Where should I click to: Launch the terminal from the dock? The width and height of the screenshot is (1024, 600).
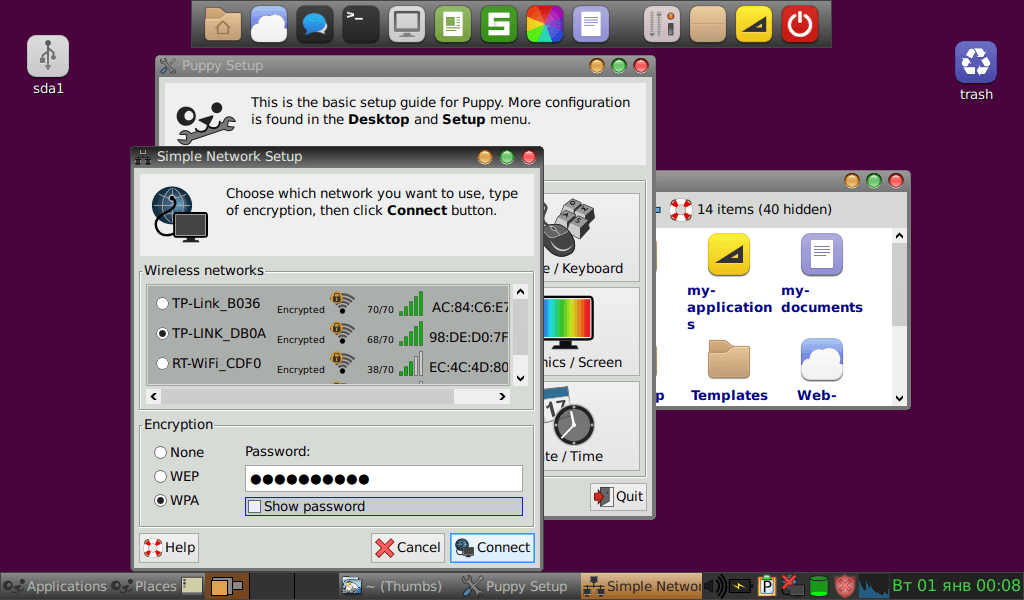(360, 24)
